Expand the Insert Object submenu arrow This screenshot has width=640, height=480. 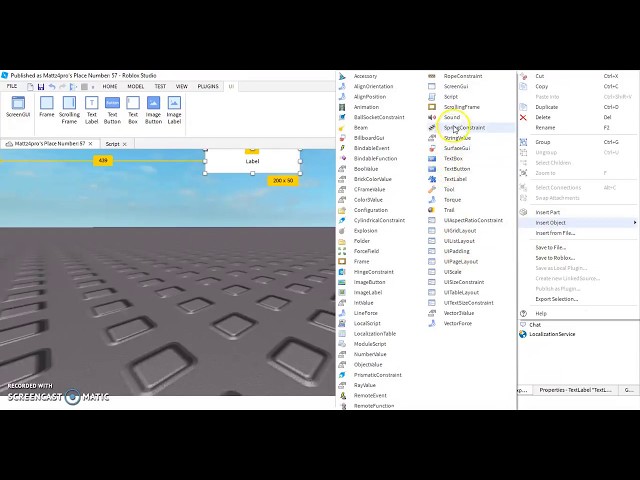[x=635, y=222]
